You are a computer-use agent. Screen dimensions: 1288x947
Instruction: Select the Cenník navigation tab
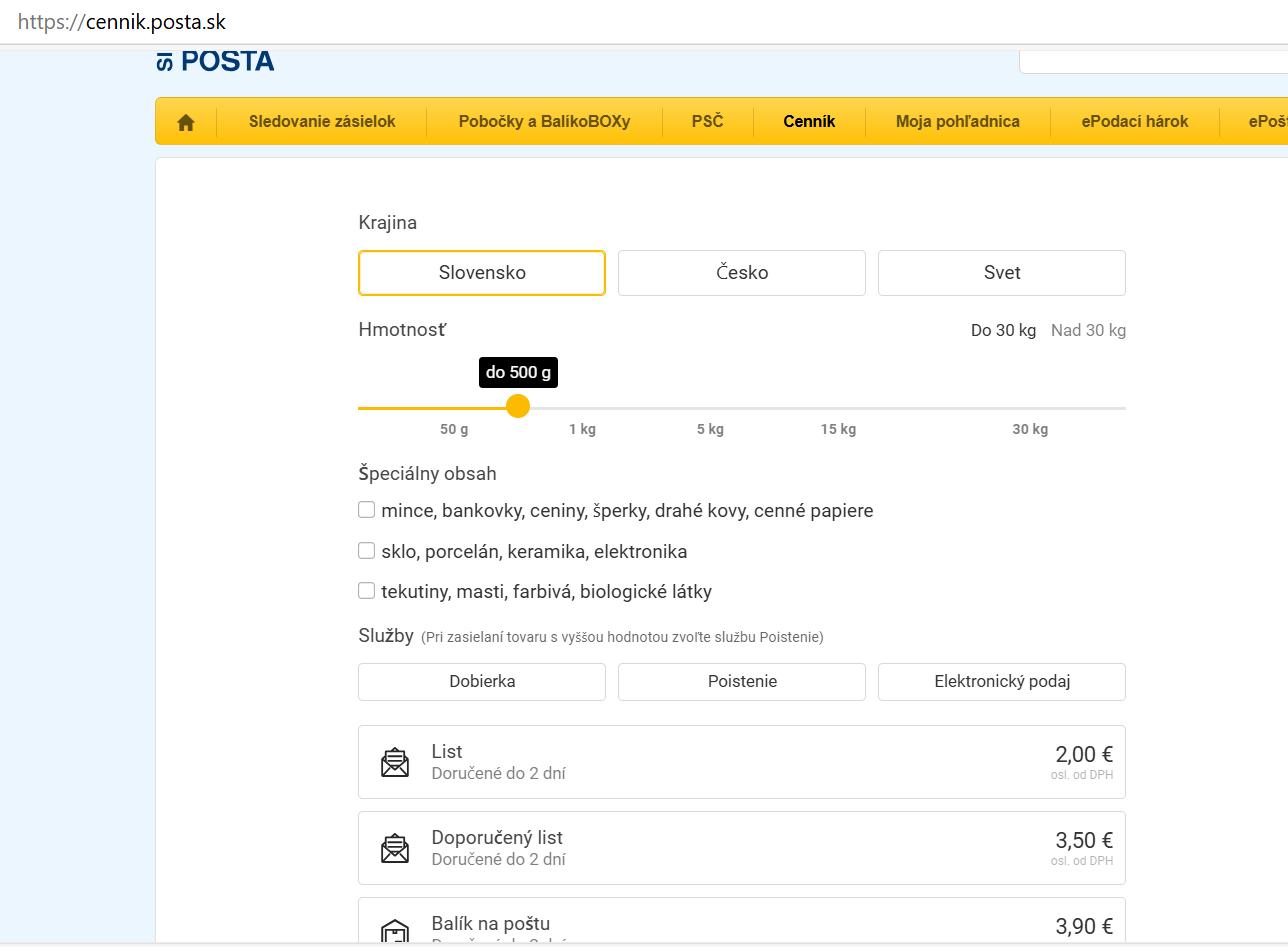[809, 122]
